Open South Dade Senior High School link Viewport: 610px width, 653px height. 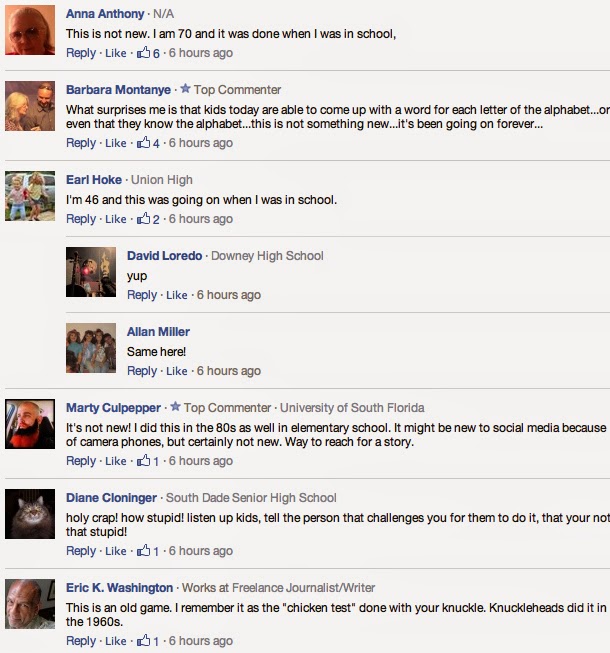click(x=251, y=498)
